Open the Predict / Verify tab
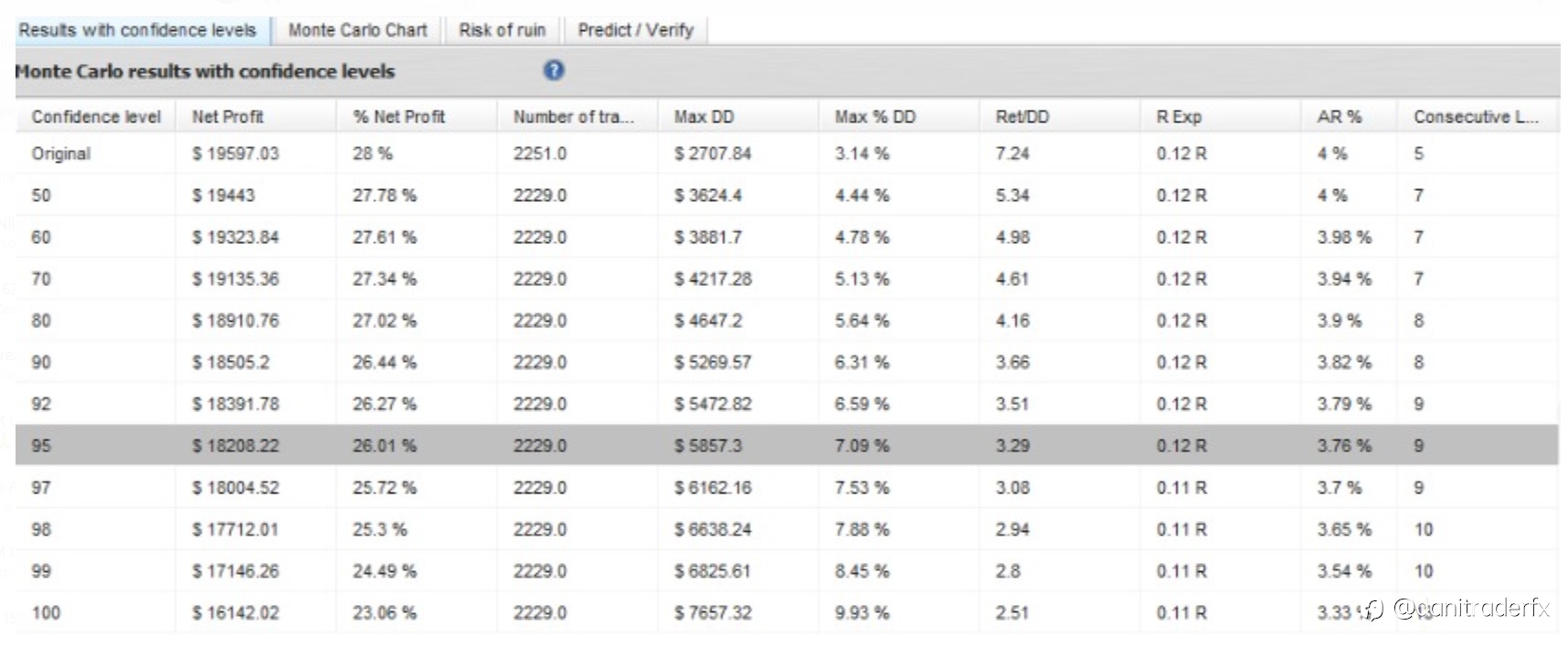The width and height of the screenshot is (1568, 647). (635, 30)
